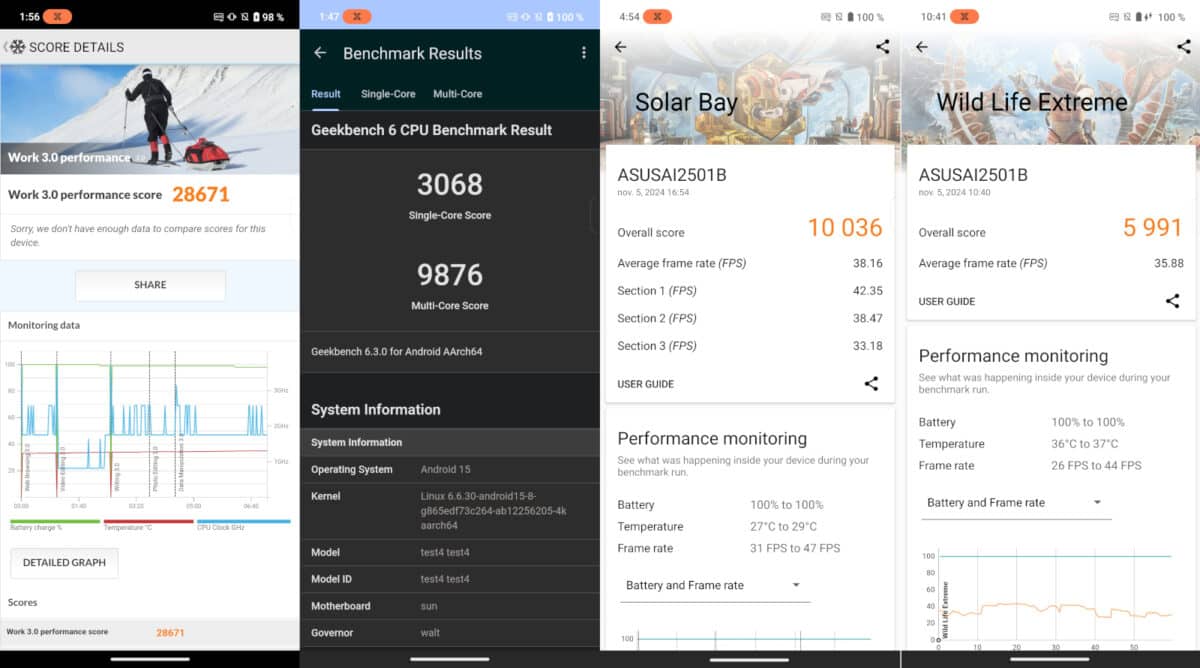Viewport: 1200px width, 668px height.
Task: Tap the ASUSAI2501B name in the Solar Bay card
Action: coord(672,175)
